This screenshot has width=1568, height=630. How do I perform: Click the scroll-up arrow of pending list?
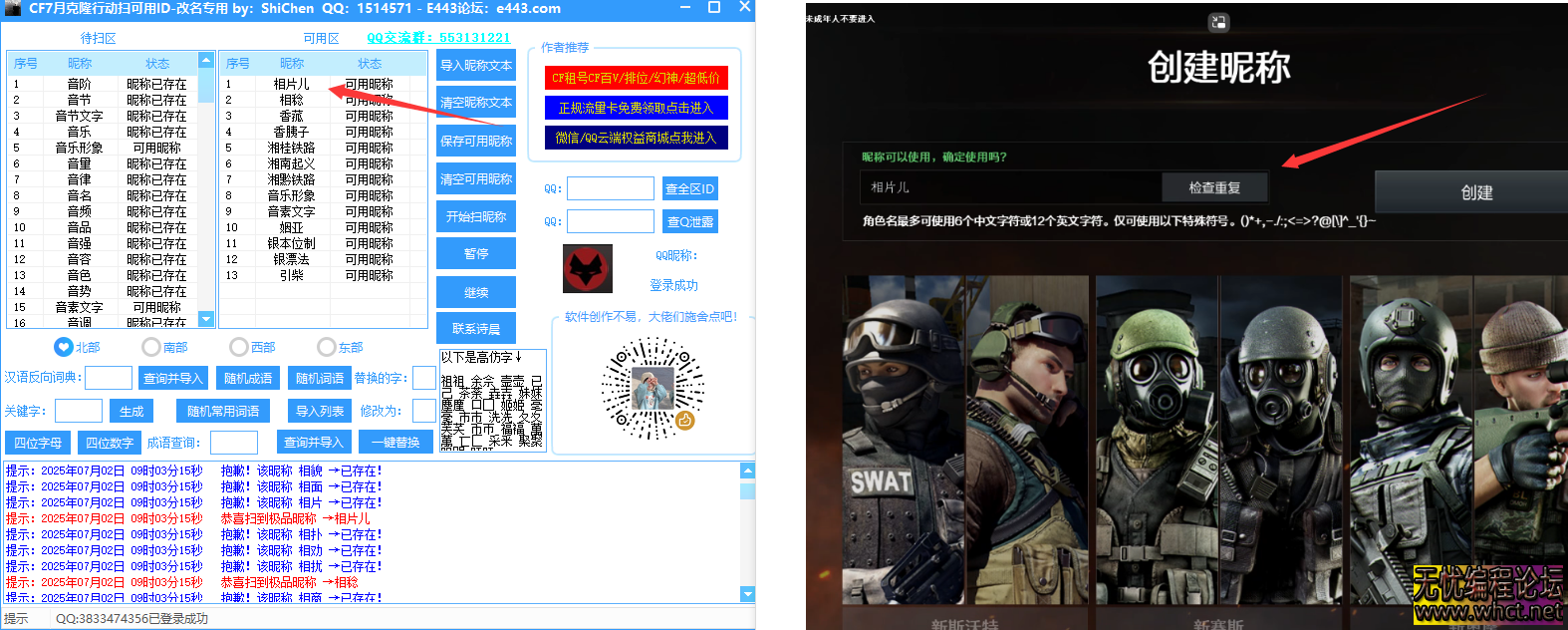coord(206,61)
